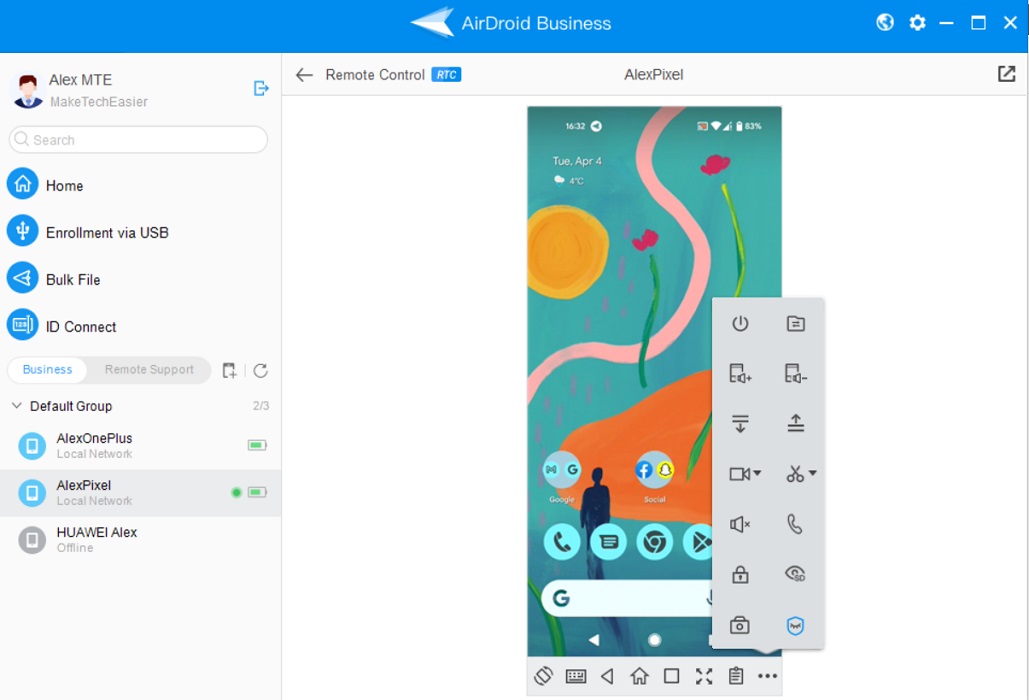1029x700 pixels.
Task: Select the Business tab
Action: pos(46,370)
